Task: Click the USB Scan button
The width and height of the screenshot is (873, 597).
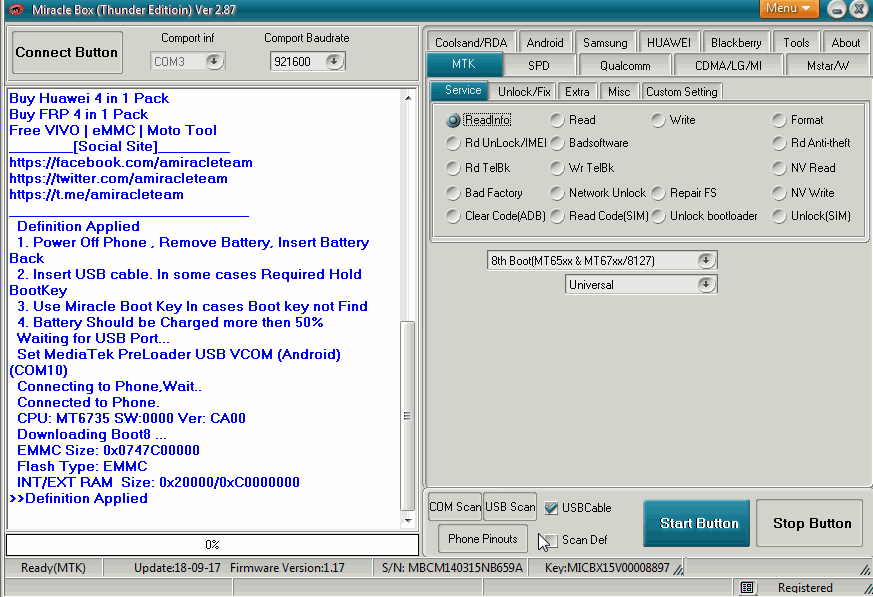Action: 510,507
